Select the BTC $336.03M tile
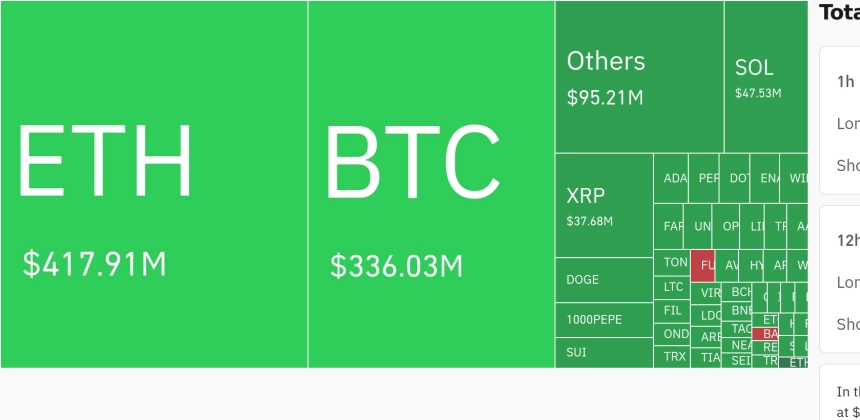 pyautogui.click(x=432, y=184)
